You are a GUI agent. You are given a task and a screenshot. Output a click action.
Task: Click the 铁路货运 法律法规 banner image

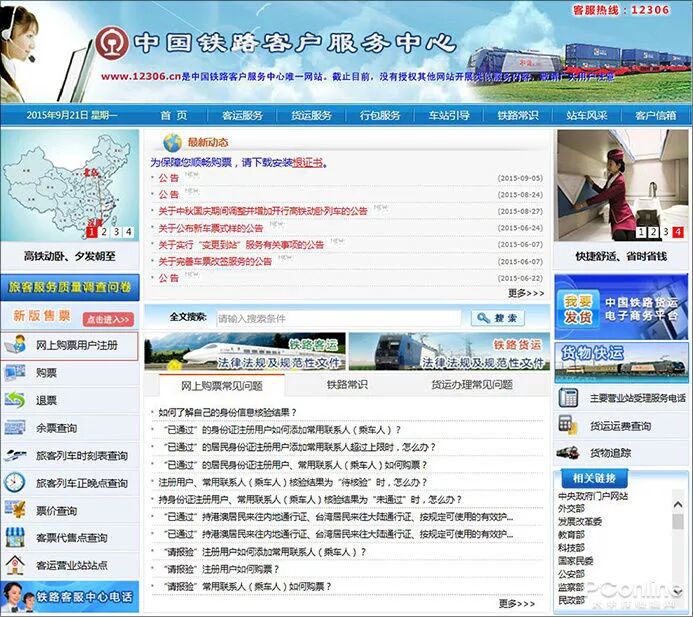[x=448, y=352]
